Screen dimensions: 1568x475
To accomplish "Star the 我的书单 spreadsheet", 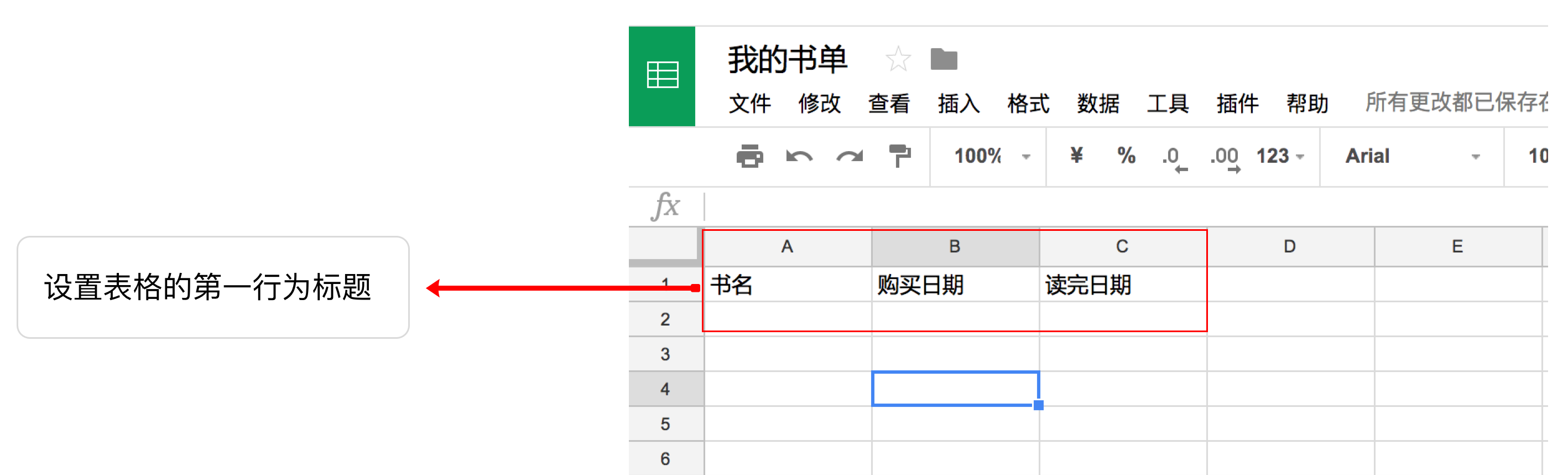I will tap(897, 59).
